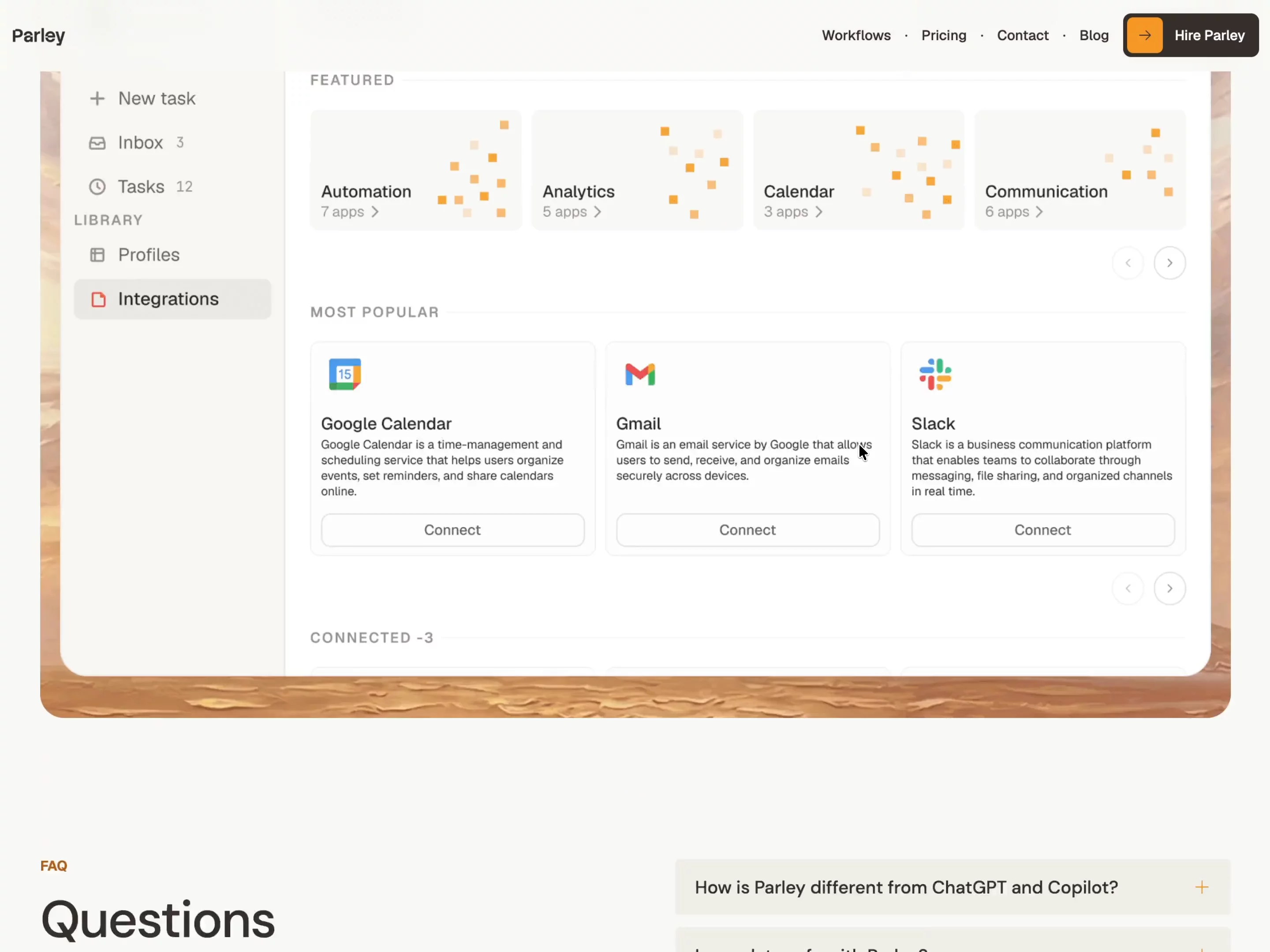Open the Analytics 5 apps chevron
1270x952 pixels.
click(x=597, y=212)
